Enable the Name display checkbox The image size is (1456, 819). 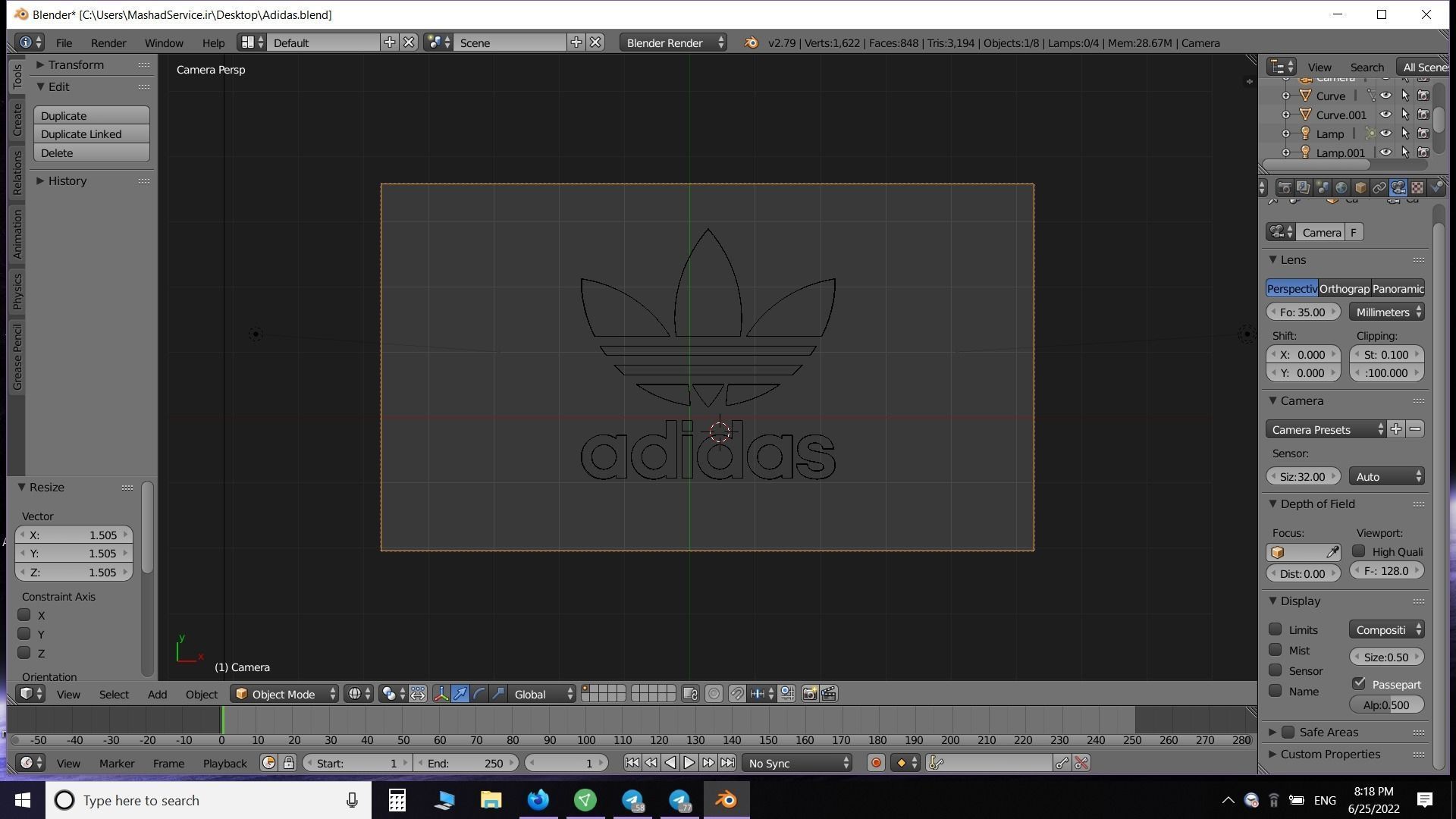click(1276, 691)
